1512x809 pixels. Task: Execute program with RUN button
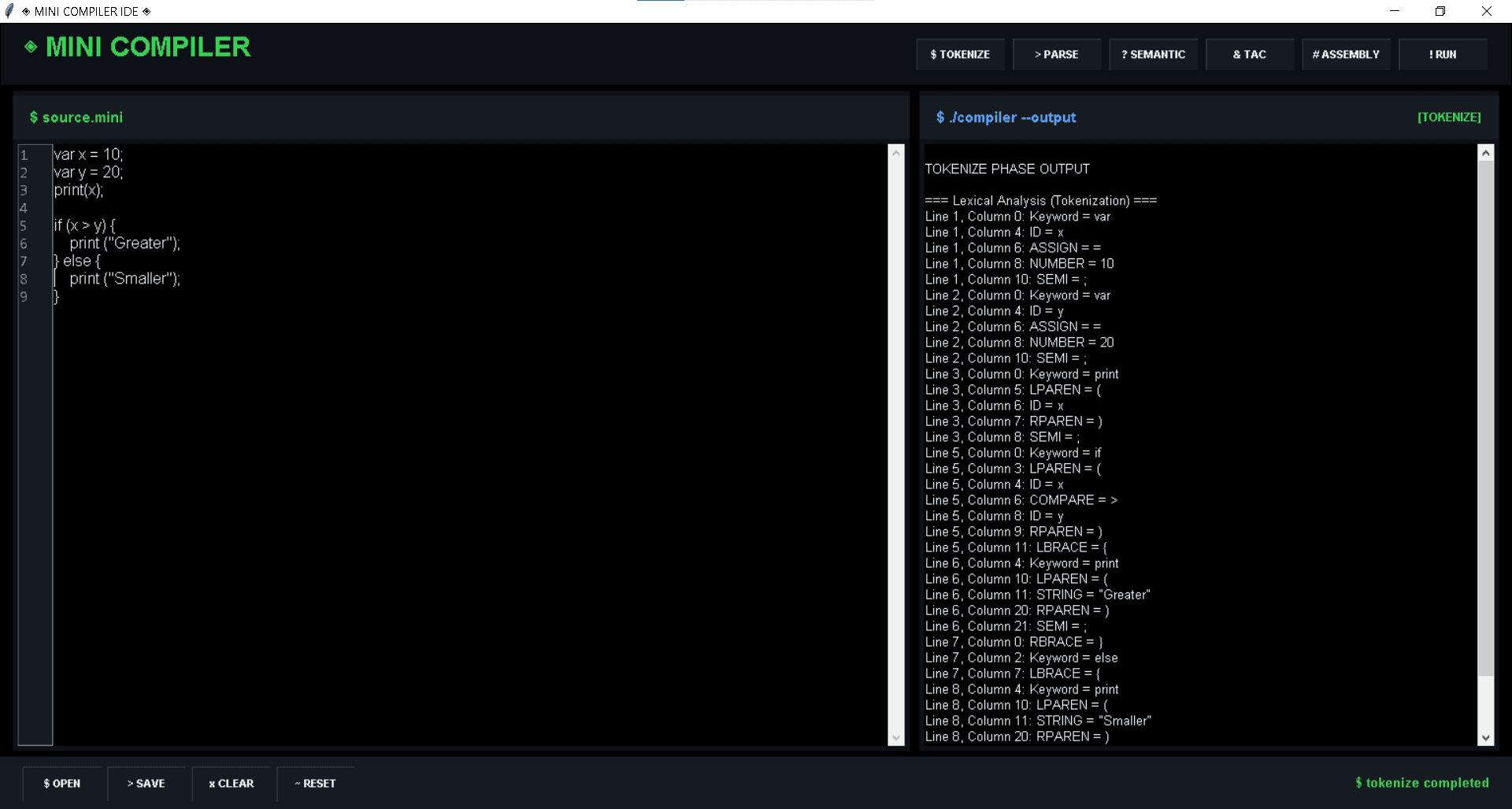[1443, 54]
